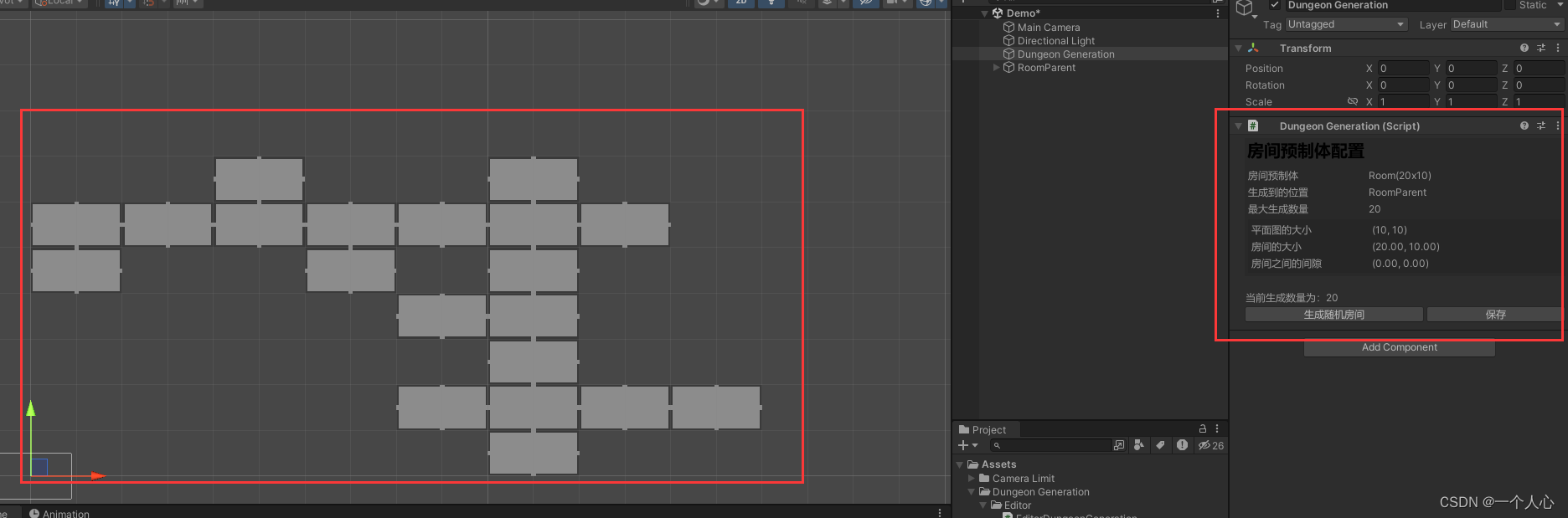The image size is (1568, 518).
Task: Open Transform component help reference
Action: 1524,49
